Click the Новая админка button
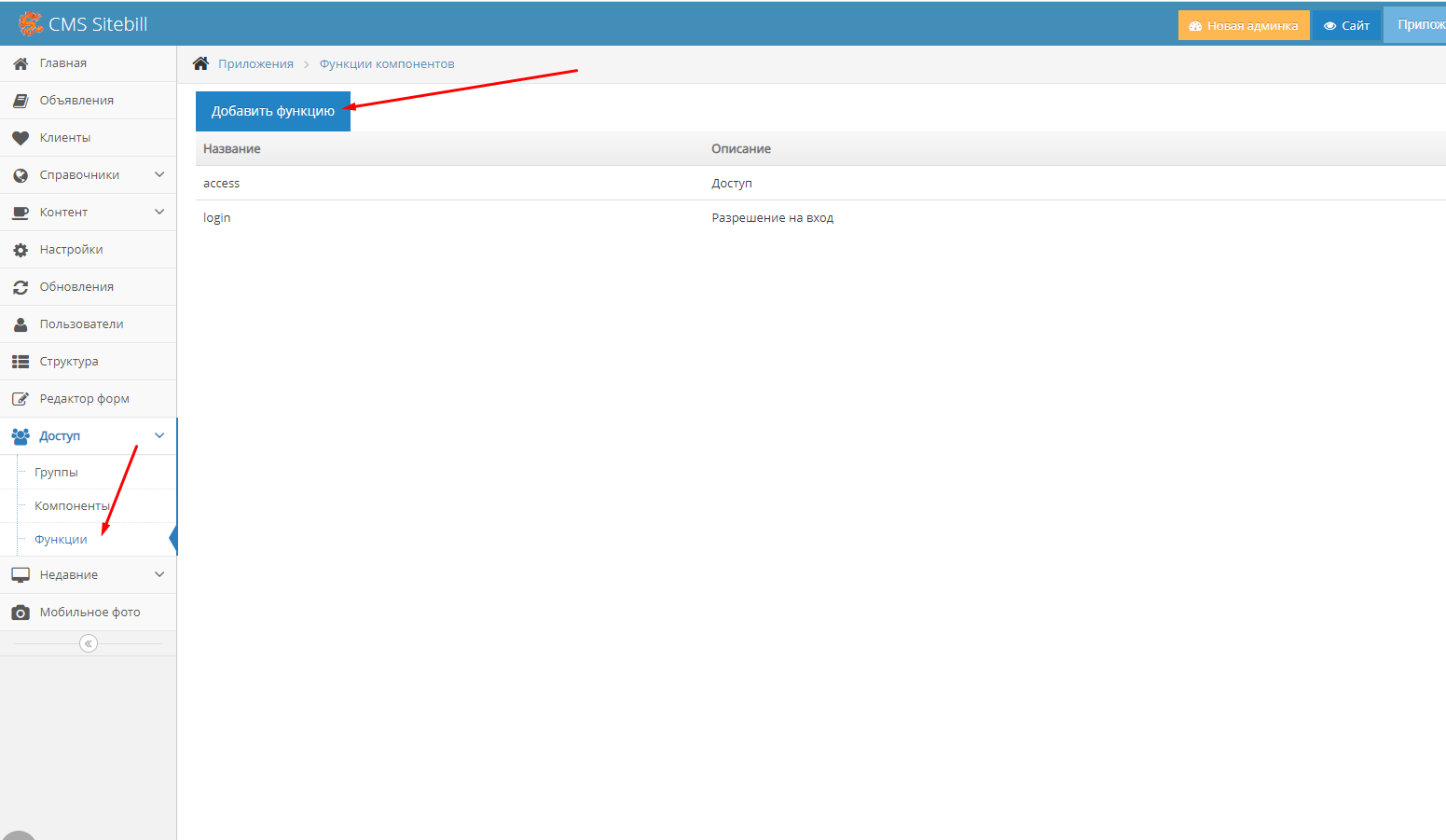This screenshot has height=840, width=1446. coord(1244,25)
